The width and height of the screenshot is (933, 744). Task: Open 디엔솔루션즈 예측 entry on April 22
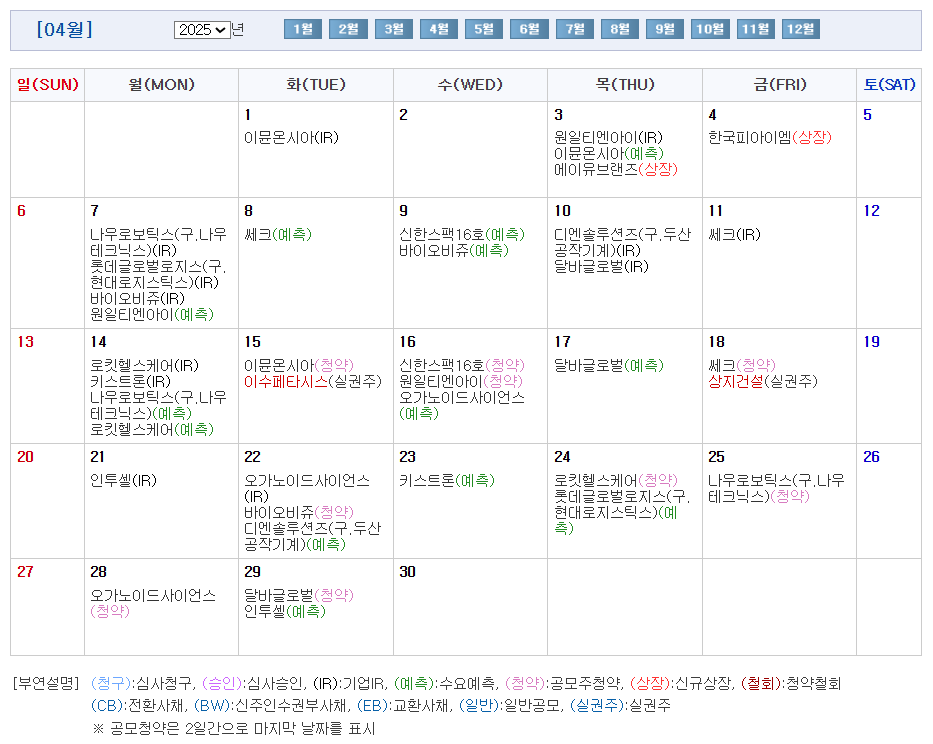click(312, 536)
